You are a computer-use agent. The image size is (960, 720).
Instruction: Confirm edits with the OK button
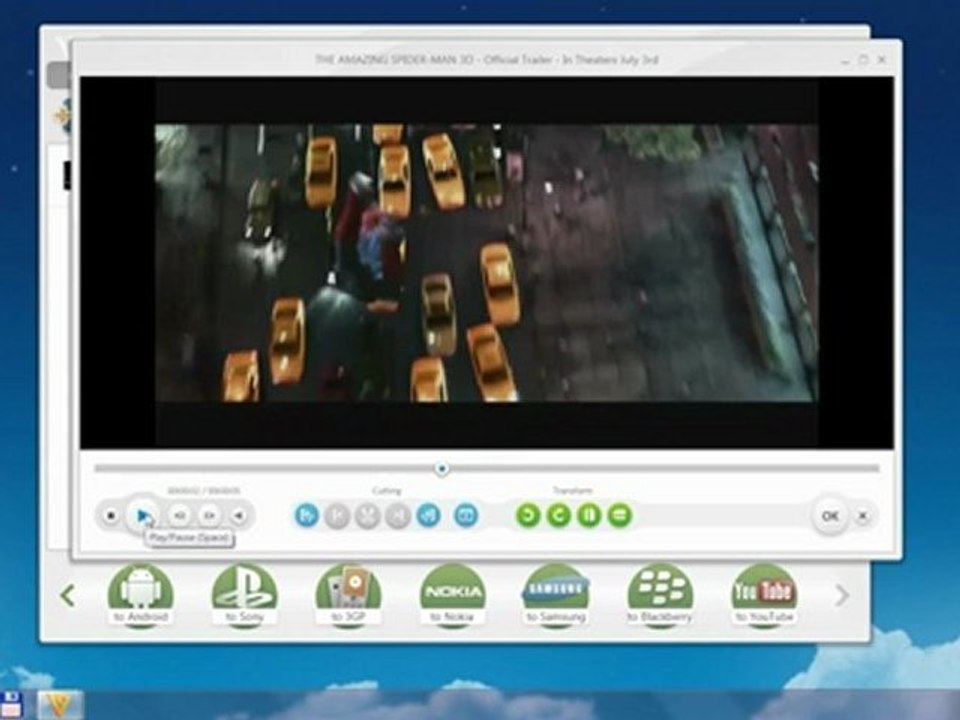tap(830, 516)
